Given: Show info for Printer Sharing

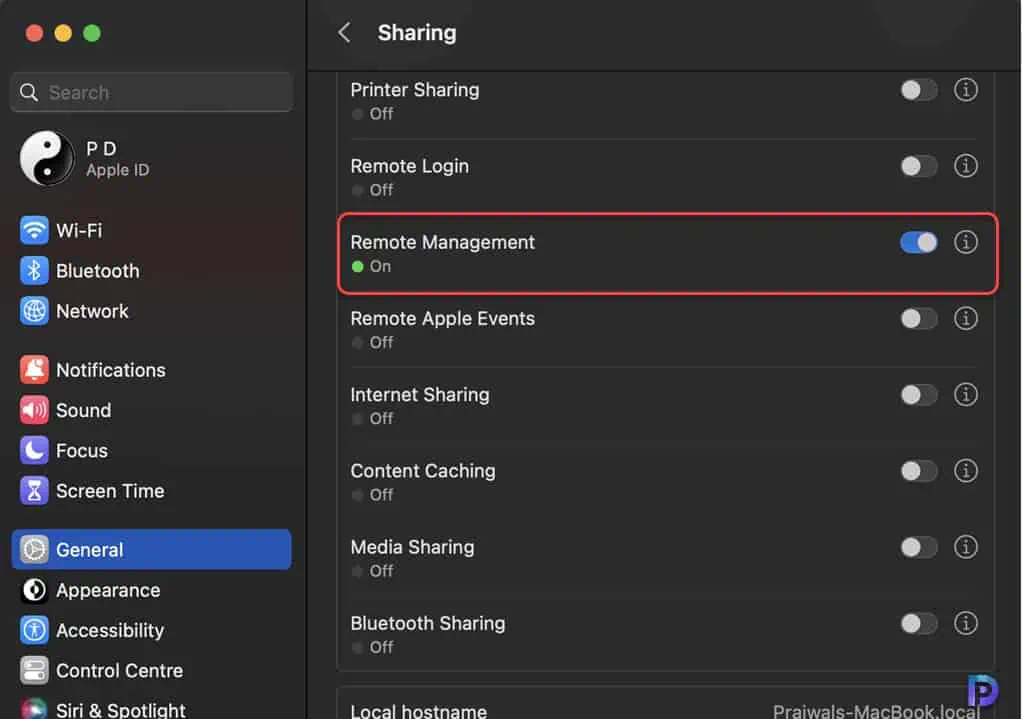Looking at the screenshot, I should click(x=965, y=89).
